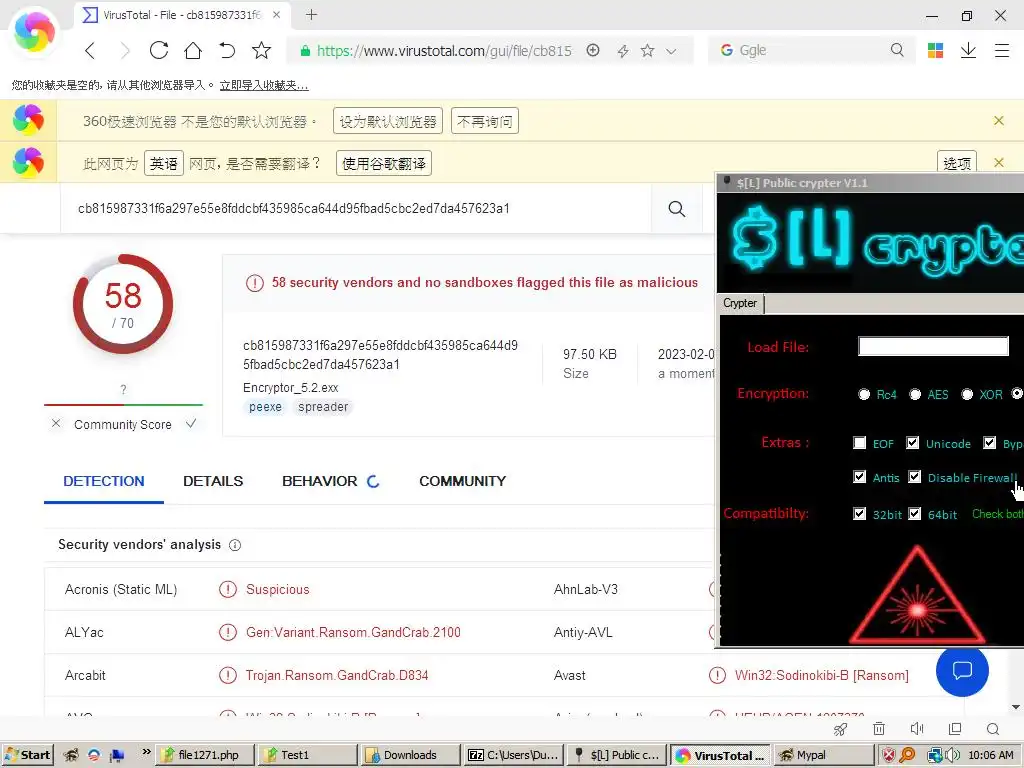Dismiss the translate notification bar
The image size is (1024, 768).
point(999,163)
